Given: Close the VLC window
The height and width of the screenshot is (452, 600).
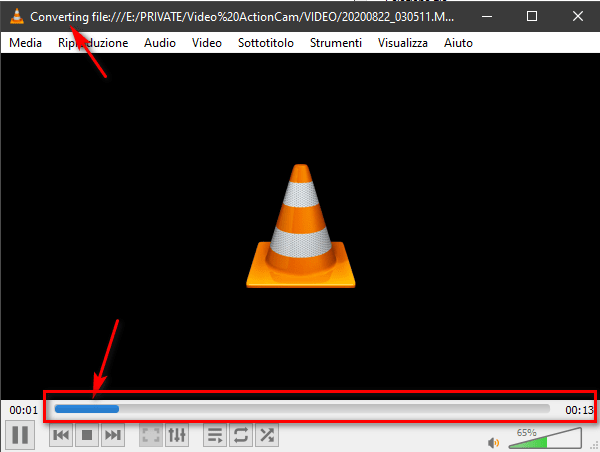Looking at the screenshot, I should pyautogui.click(x=577, y=16).
